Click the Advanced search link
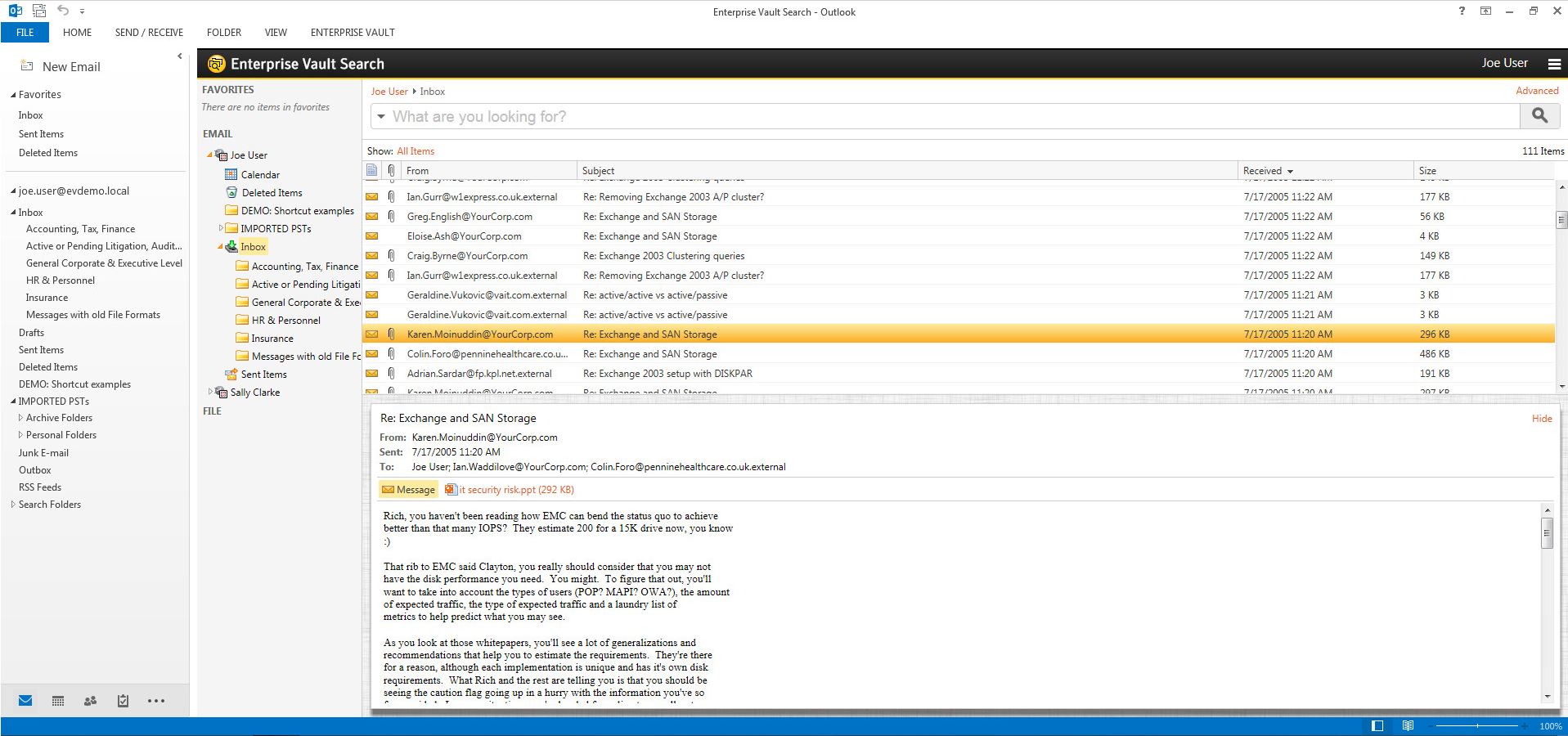1568x736 pixels. tap(1537, 91)
